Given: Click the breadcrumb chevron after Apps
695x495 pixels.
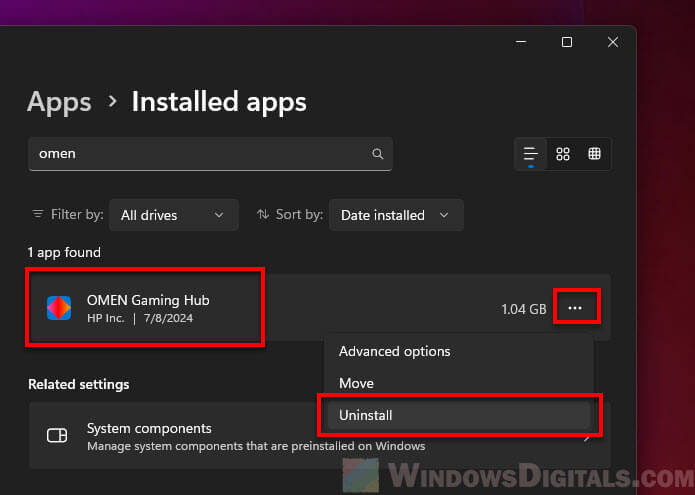Looking at the screenshot, I should tap(113, 101).
